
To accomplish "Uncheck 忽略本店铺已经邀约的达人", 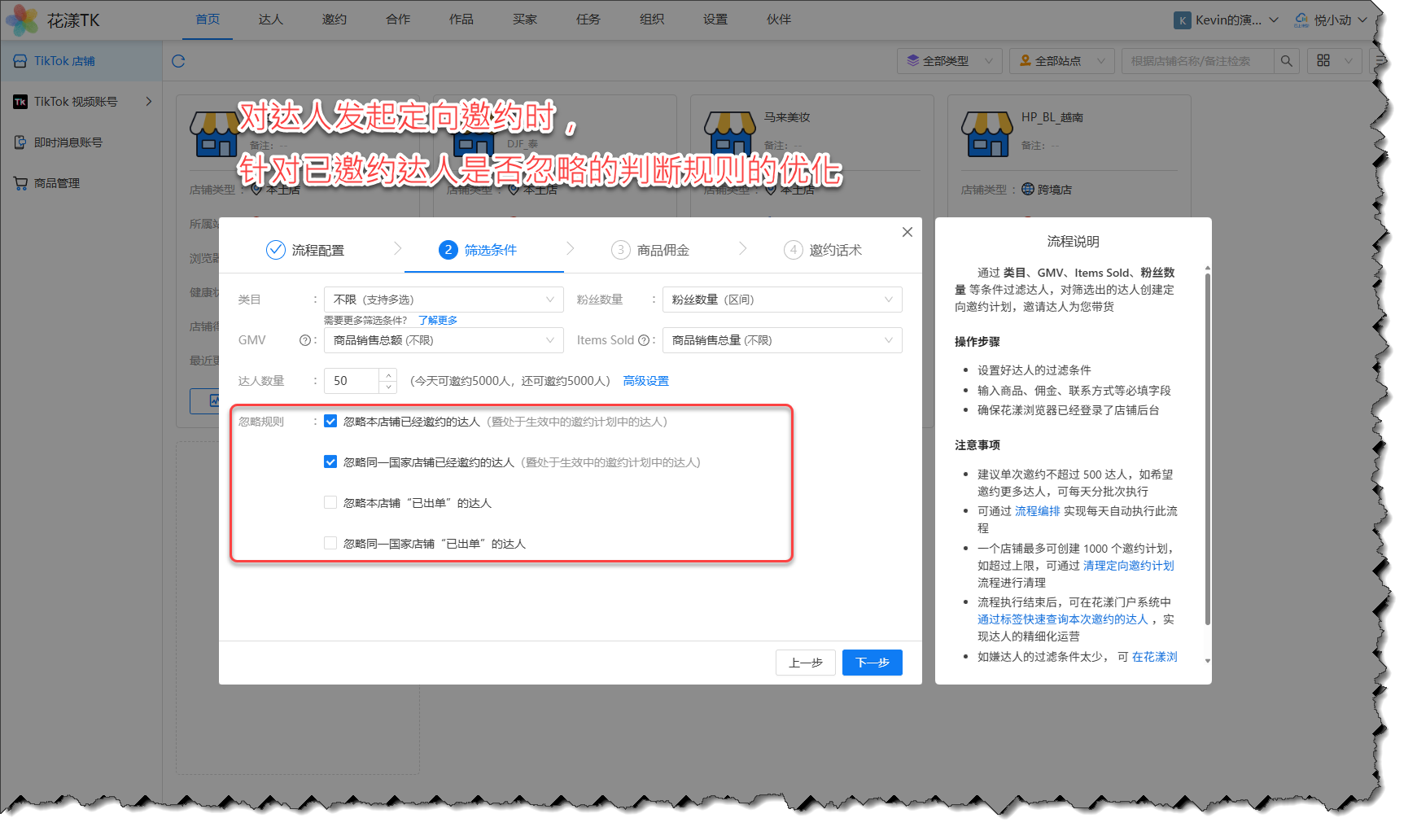I will click(x=330, y=422).
